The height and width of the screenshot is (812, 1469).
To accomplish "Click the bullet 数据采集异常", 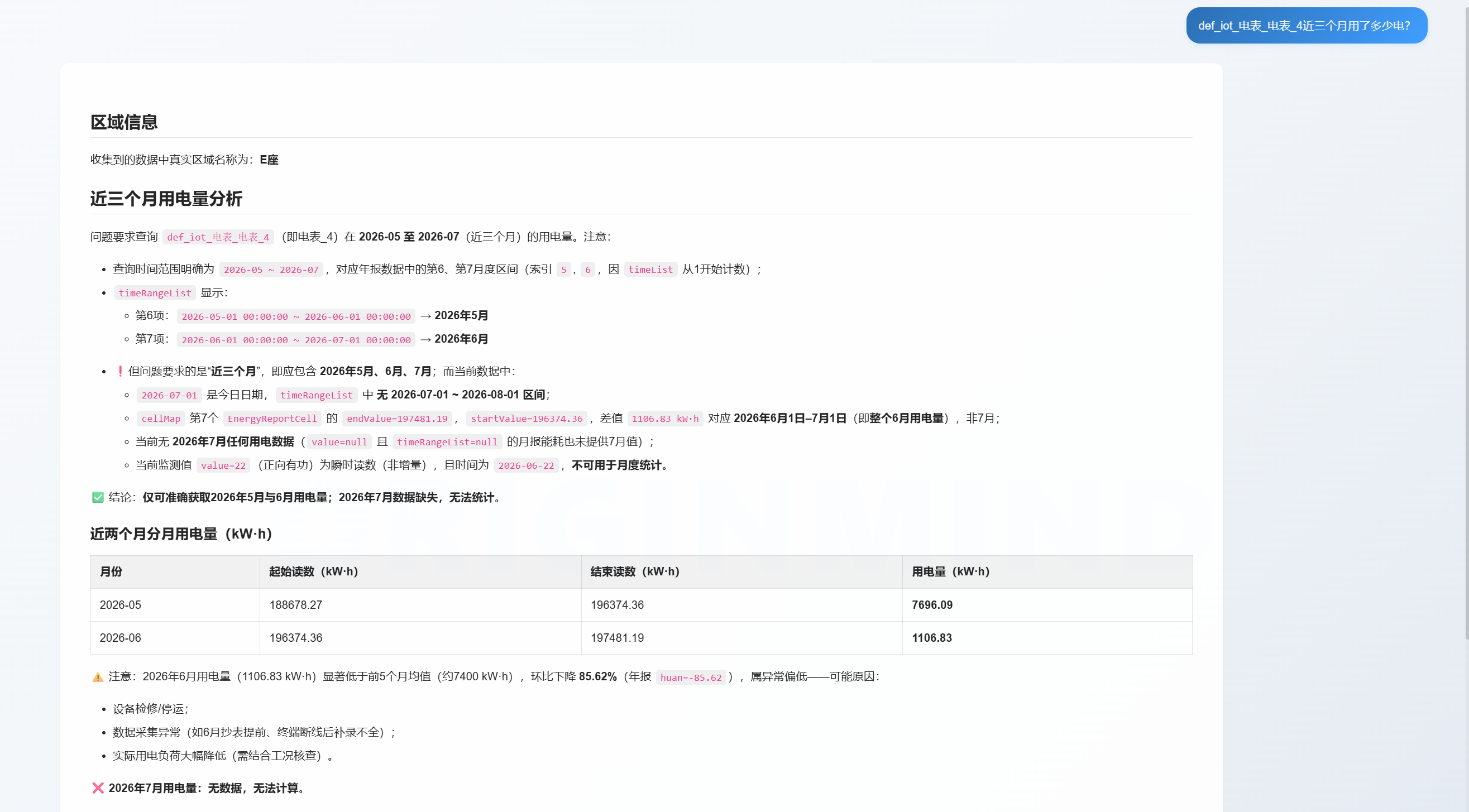I will (254, 732).
